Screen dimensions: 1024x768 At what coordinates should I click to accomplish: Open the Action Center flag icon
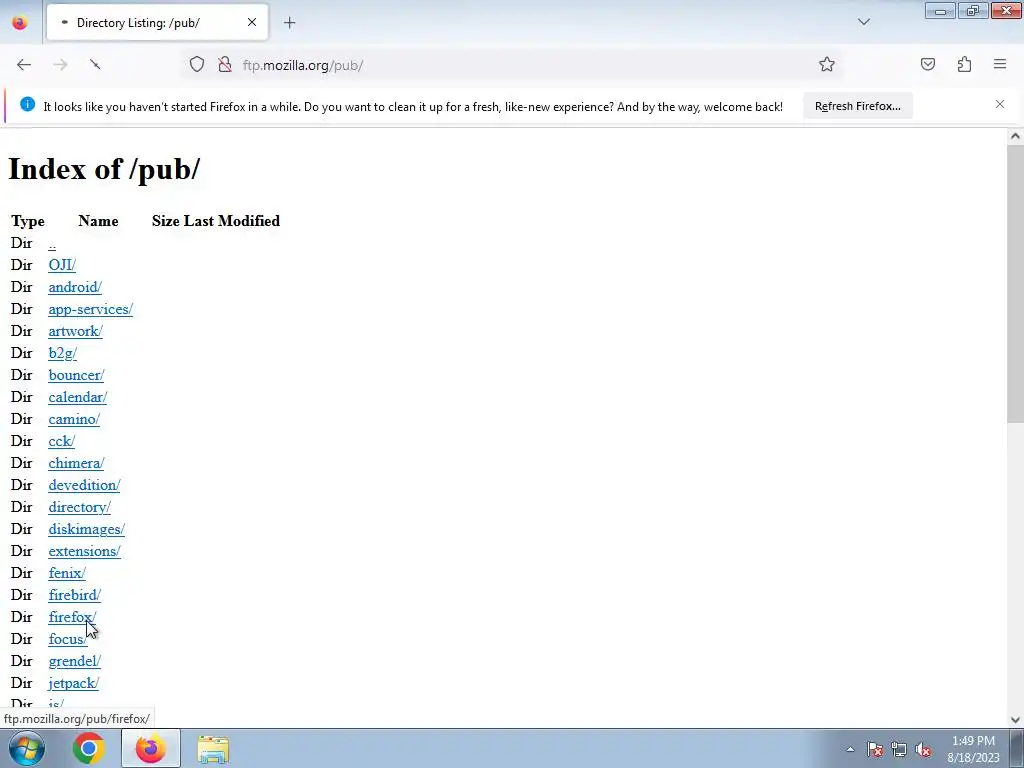pyautogui.click(x=875, y=750)
